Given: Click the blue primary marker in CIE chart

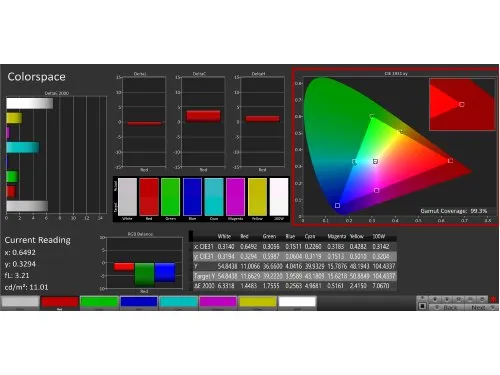Looking at the screenshot, I should point(337,205).
